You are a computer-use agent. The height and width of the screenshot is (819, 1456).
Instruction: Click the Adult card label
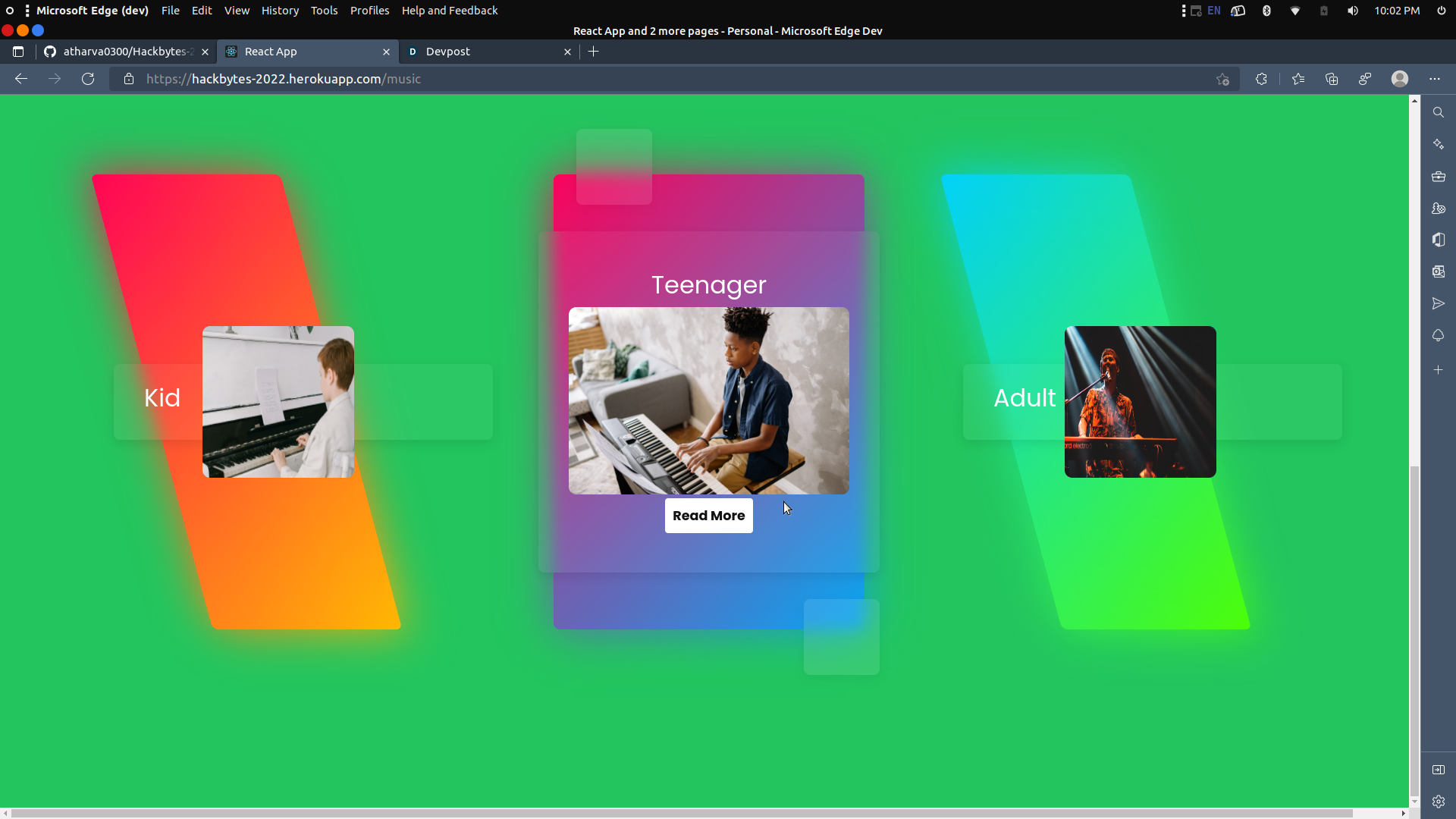[1024, 398]
